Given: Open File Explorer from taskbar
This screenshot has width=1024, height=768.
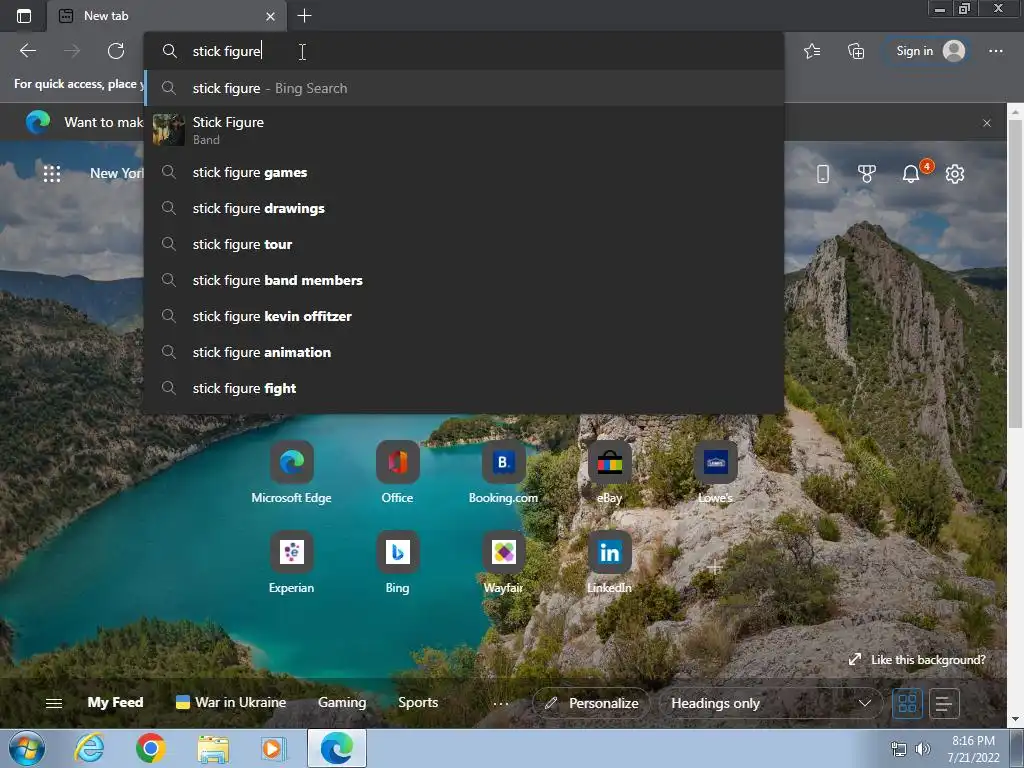Looking at the screenshot, I should pyautogui.click(x=213, y=749).
